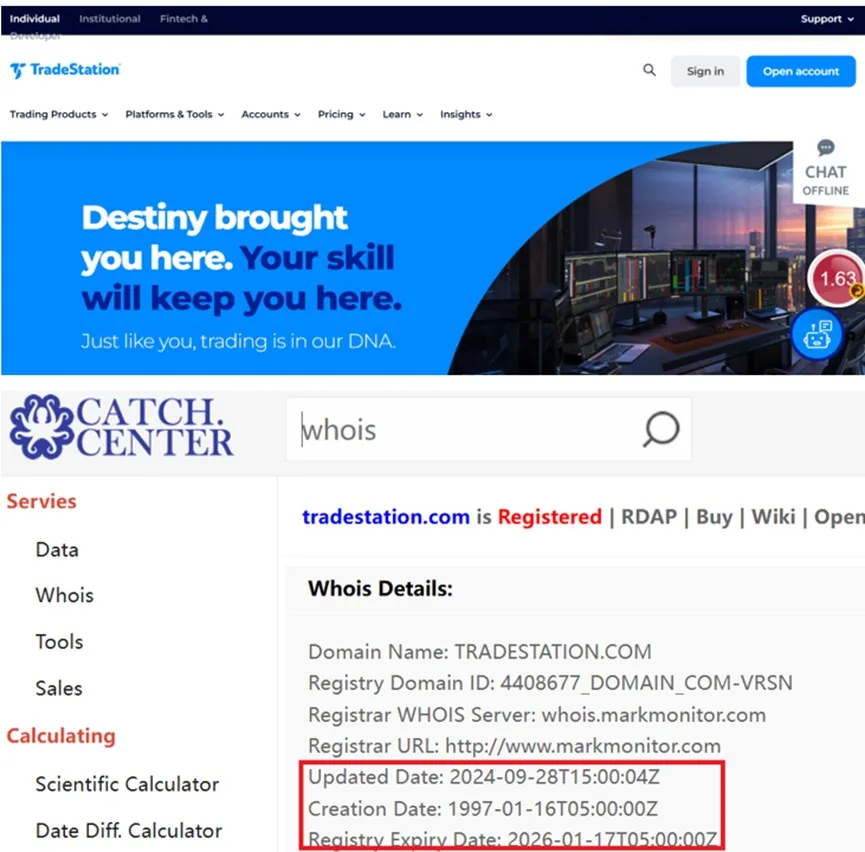Click the Open account button
865x852 pixels.
(801, 71)
